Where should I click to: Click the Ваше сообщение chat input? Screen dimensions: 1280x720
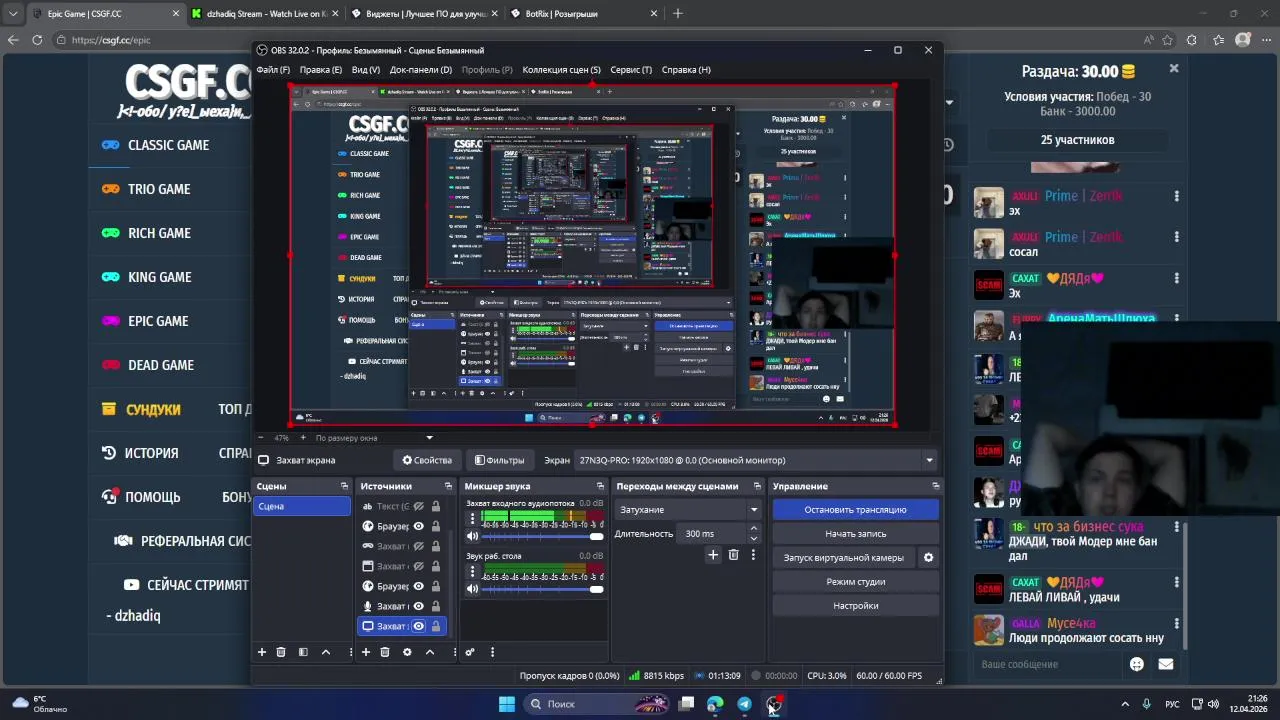(x=1050, y=664)
